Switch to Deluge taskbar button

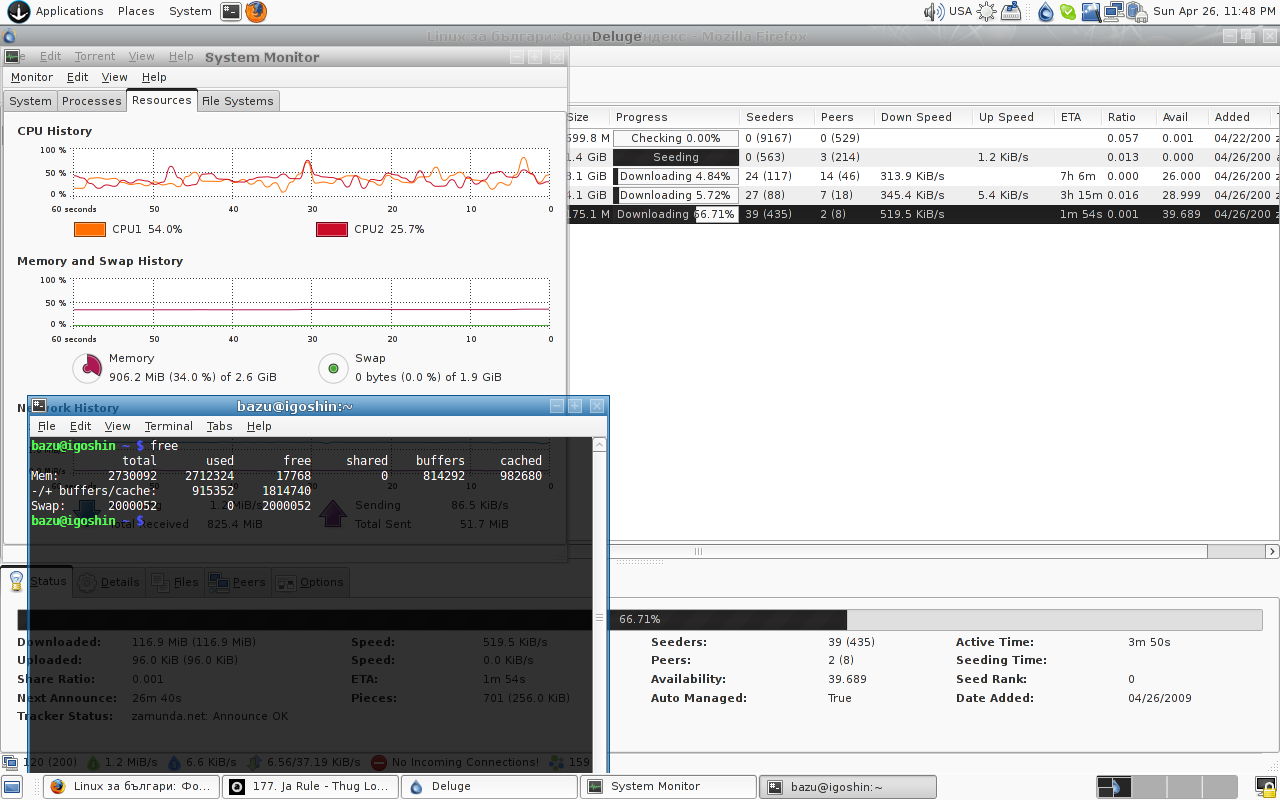pos(490,787)
